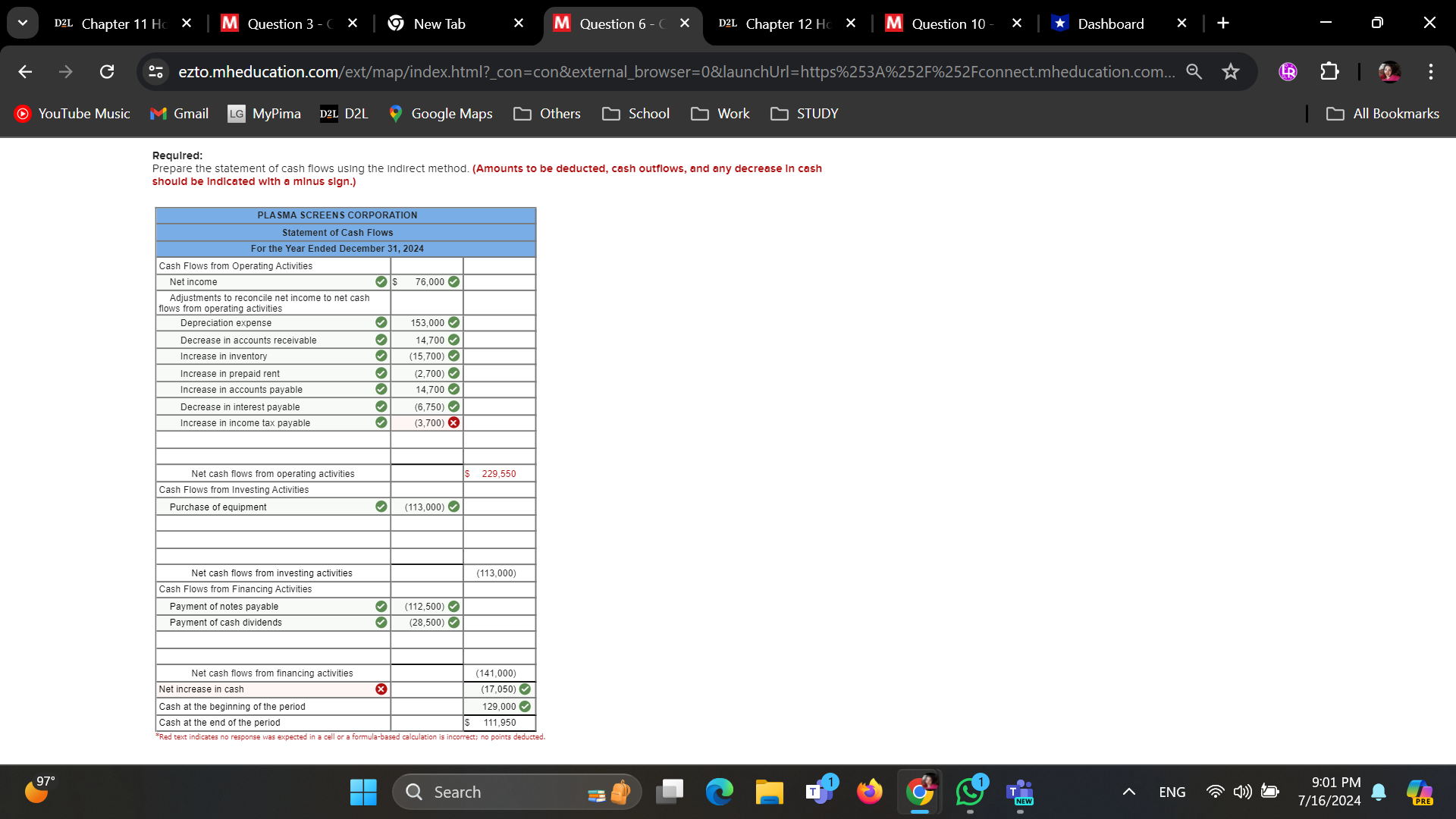Click the Extensions puzzle icon

click(1329, 71)
